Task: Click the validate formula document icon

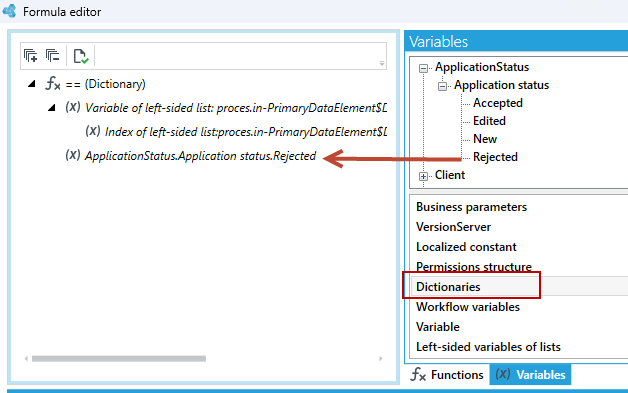Action: point(81,56)
